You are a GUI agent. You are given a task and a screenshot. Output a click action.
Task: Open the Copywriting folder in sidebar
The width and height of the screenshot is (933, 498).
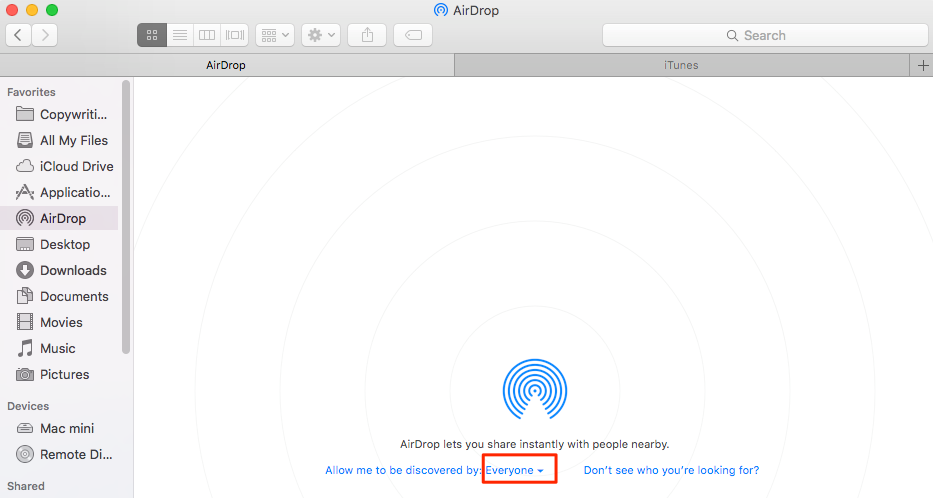click(x=61, y=114)
